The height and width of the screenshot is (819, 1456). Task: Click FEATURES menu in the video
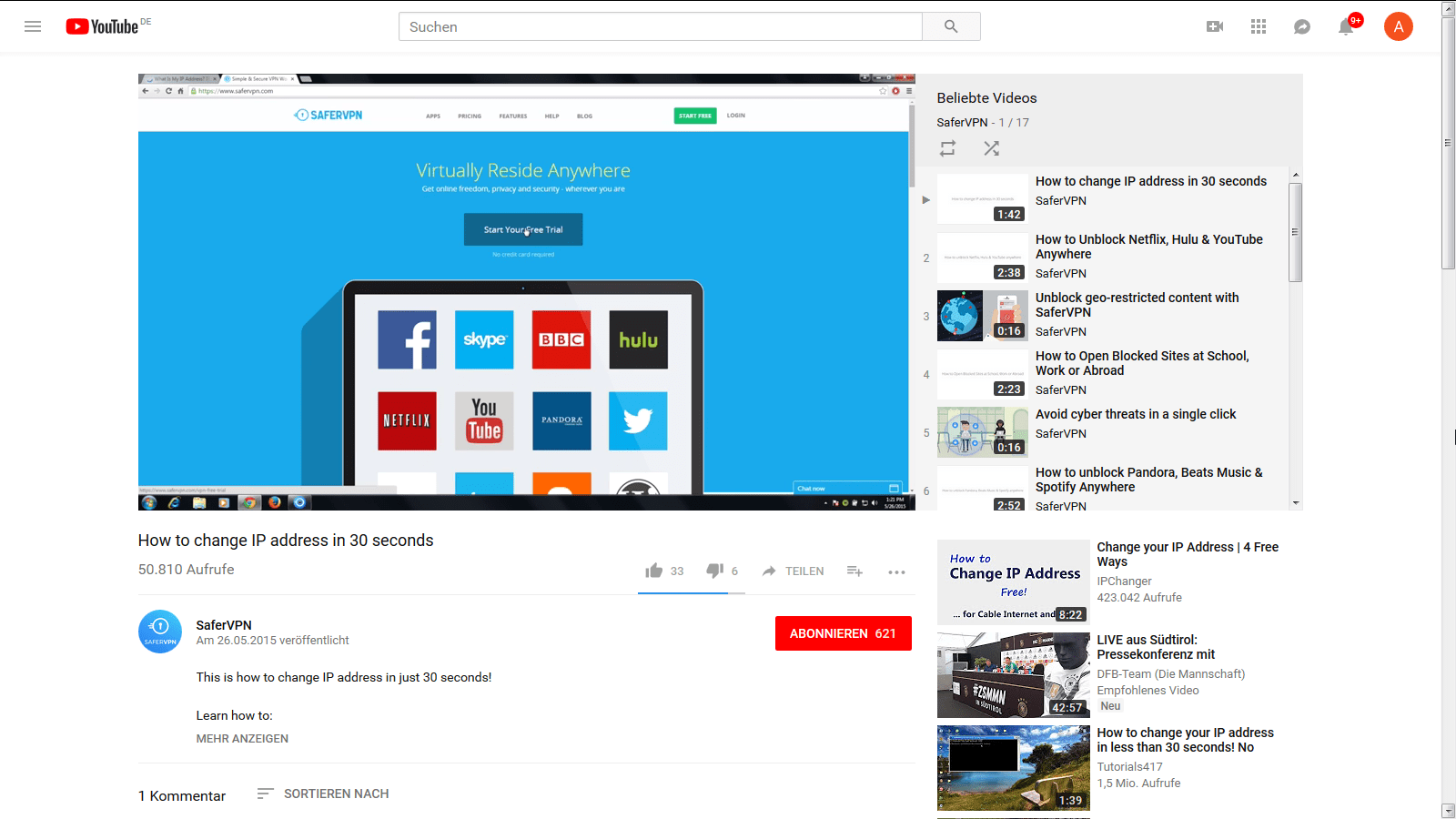513,116
